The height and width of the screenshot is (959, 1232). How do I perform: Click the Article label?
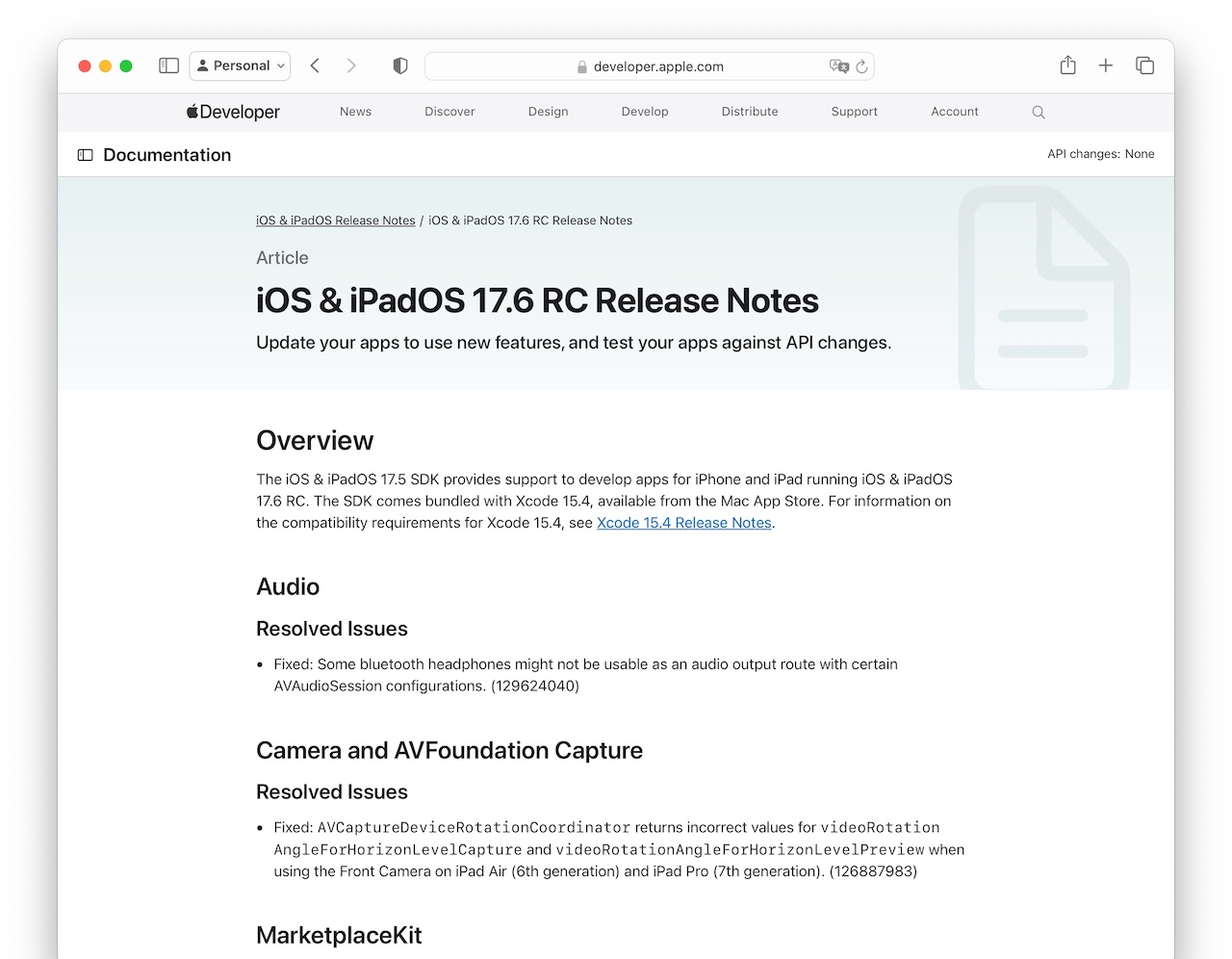pos(282,258)
